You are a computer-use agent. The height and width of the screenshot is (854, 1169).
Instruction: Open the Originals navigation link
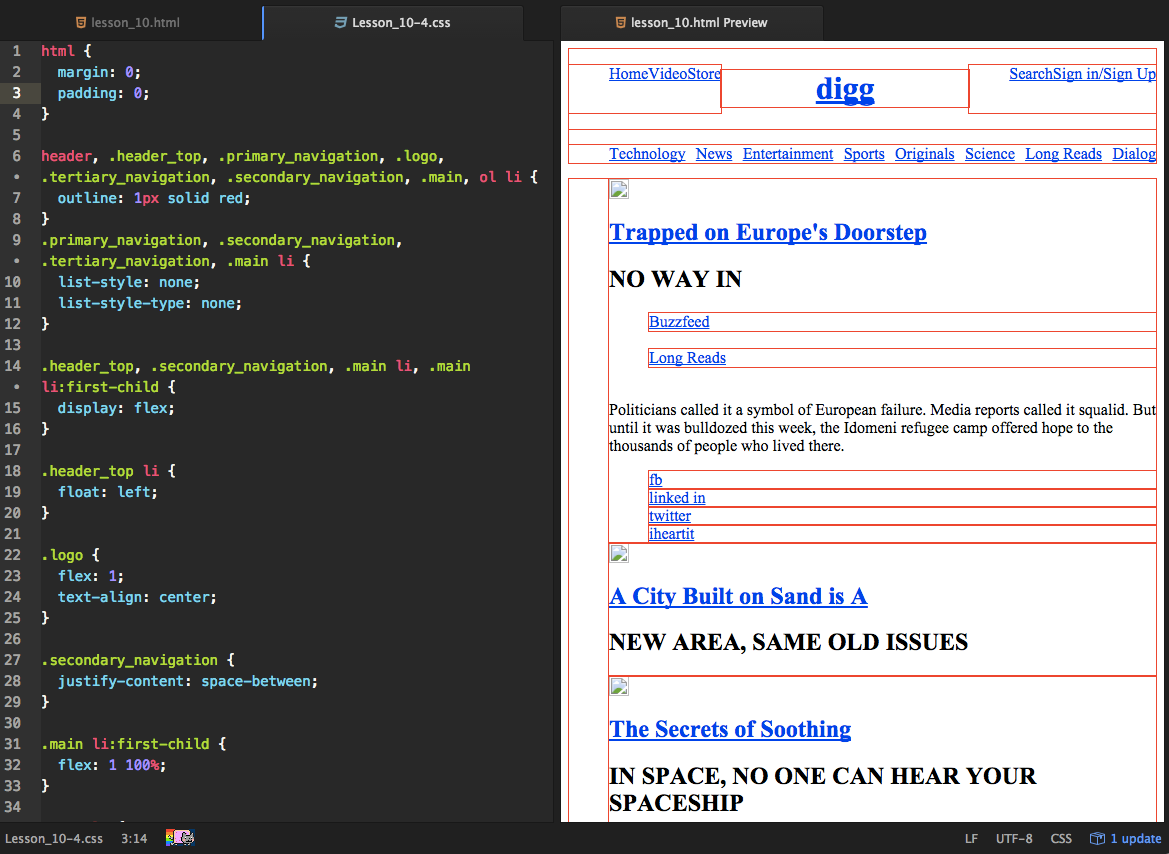[924, 154]
